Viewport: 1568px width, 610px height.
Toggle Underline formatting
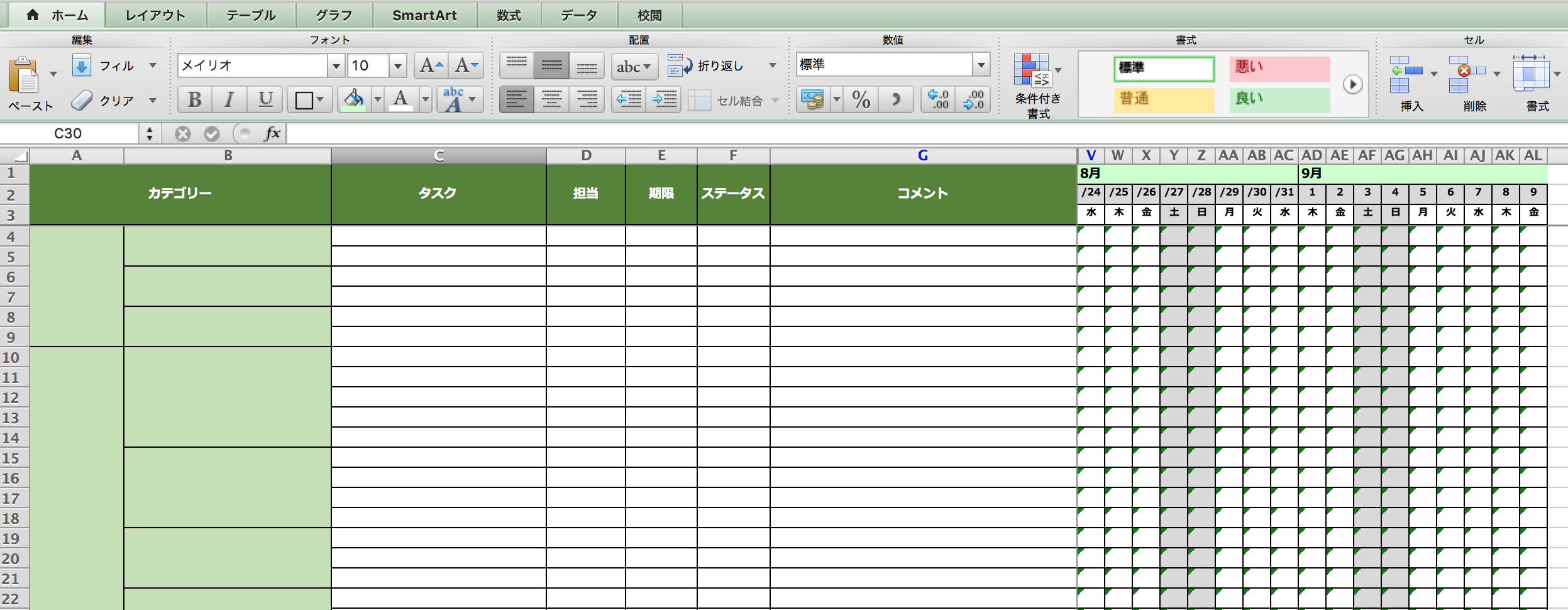(265, 99)
